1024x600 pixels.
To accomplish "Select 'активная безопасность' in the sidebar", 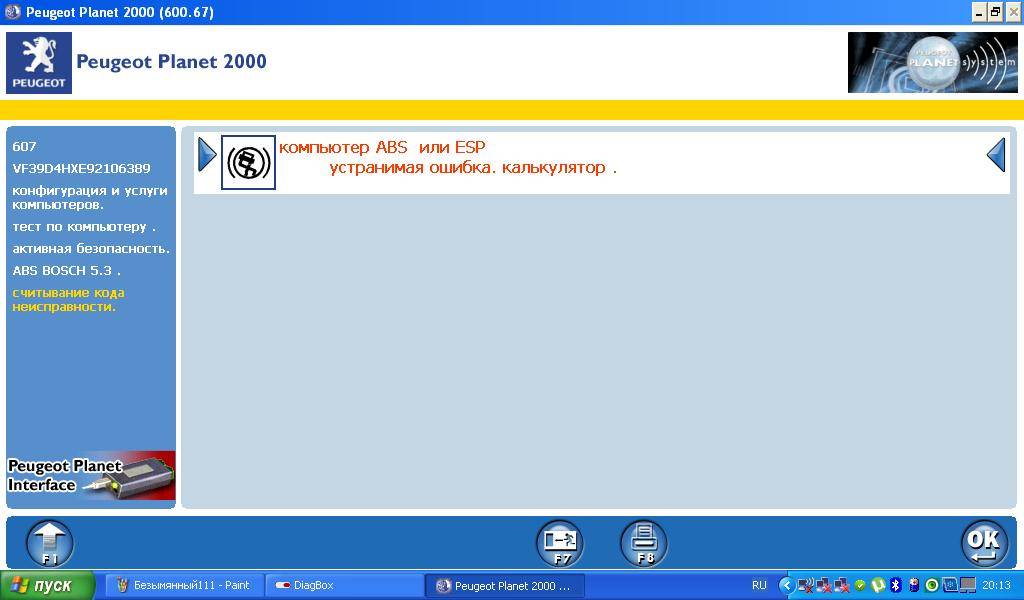I will 89,249.
